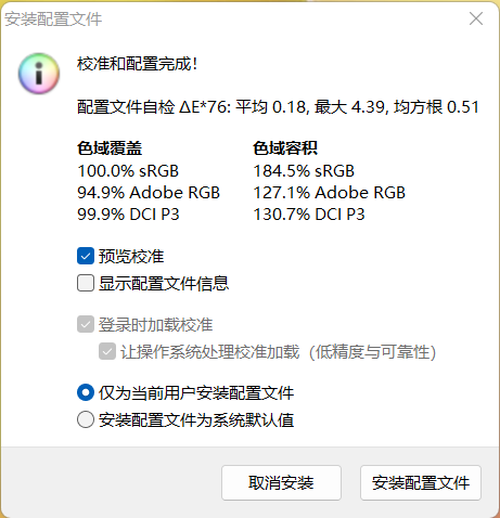Click the 安装配置文件 button at bottom
Image resolution: width=500 pixels, height=518 pixels.
421,483
